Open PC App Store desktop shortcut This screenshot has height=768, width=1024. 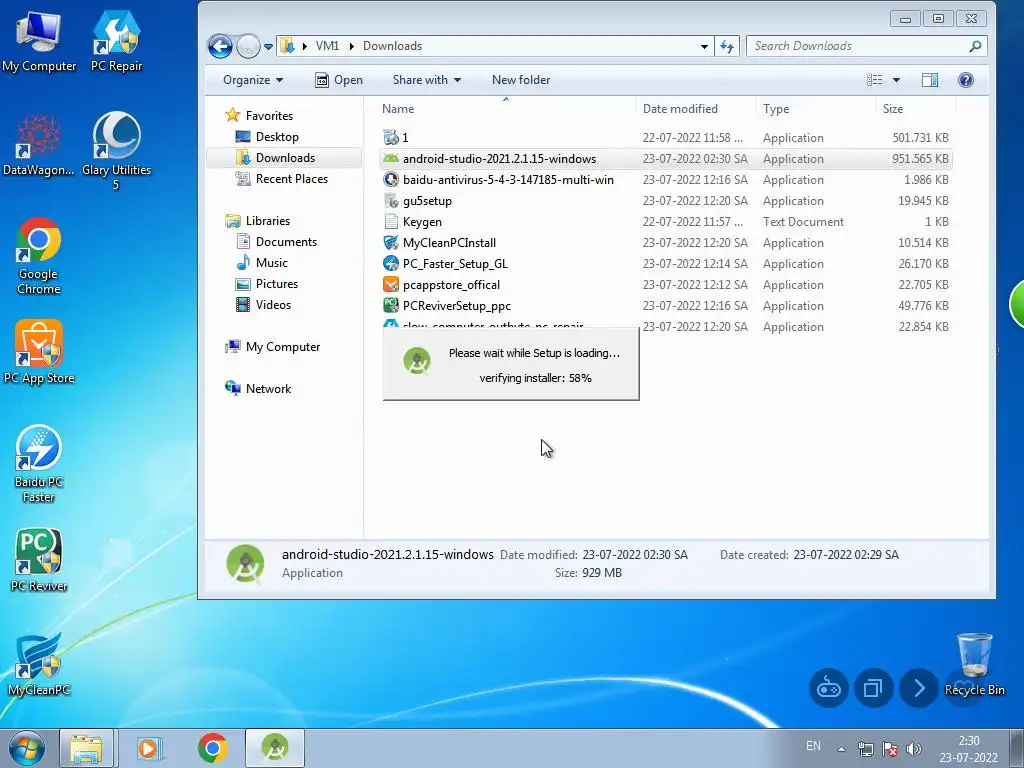(x=39, y=351)
